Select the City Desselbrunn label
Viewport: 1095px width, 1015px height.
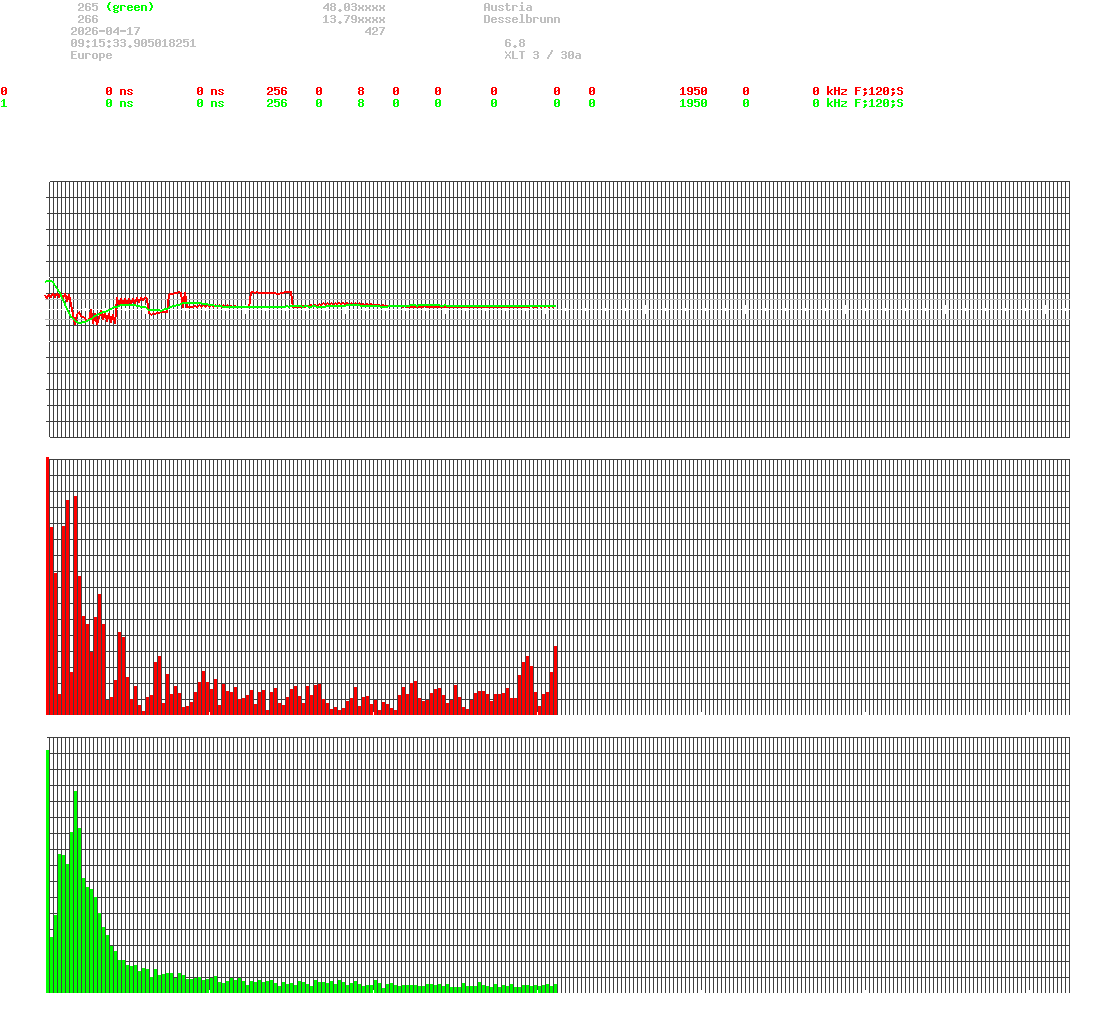[x=521, y=19]
